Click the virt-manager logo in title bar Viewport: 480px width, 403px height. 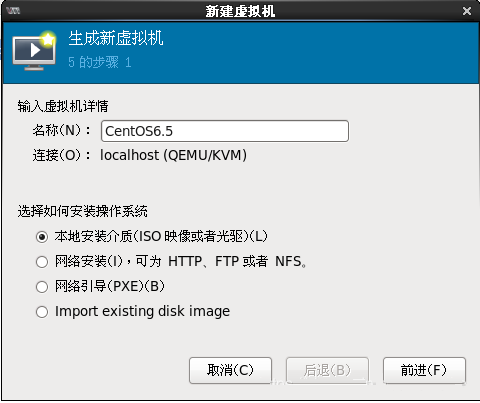(13, 11)
